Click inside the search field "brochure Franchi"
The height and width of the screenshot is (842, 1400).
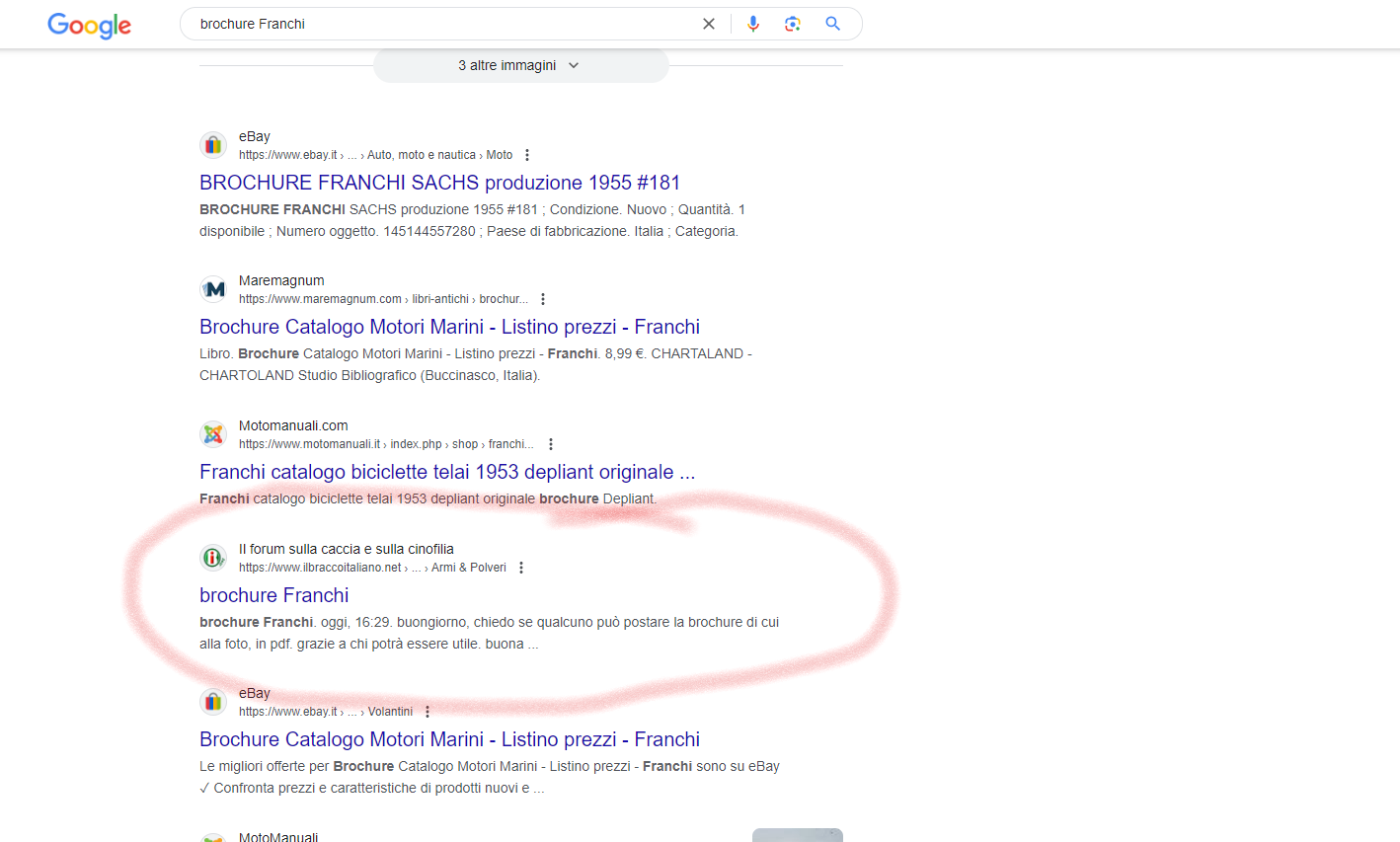434,24
